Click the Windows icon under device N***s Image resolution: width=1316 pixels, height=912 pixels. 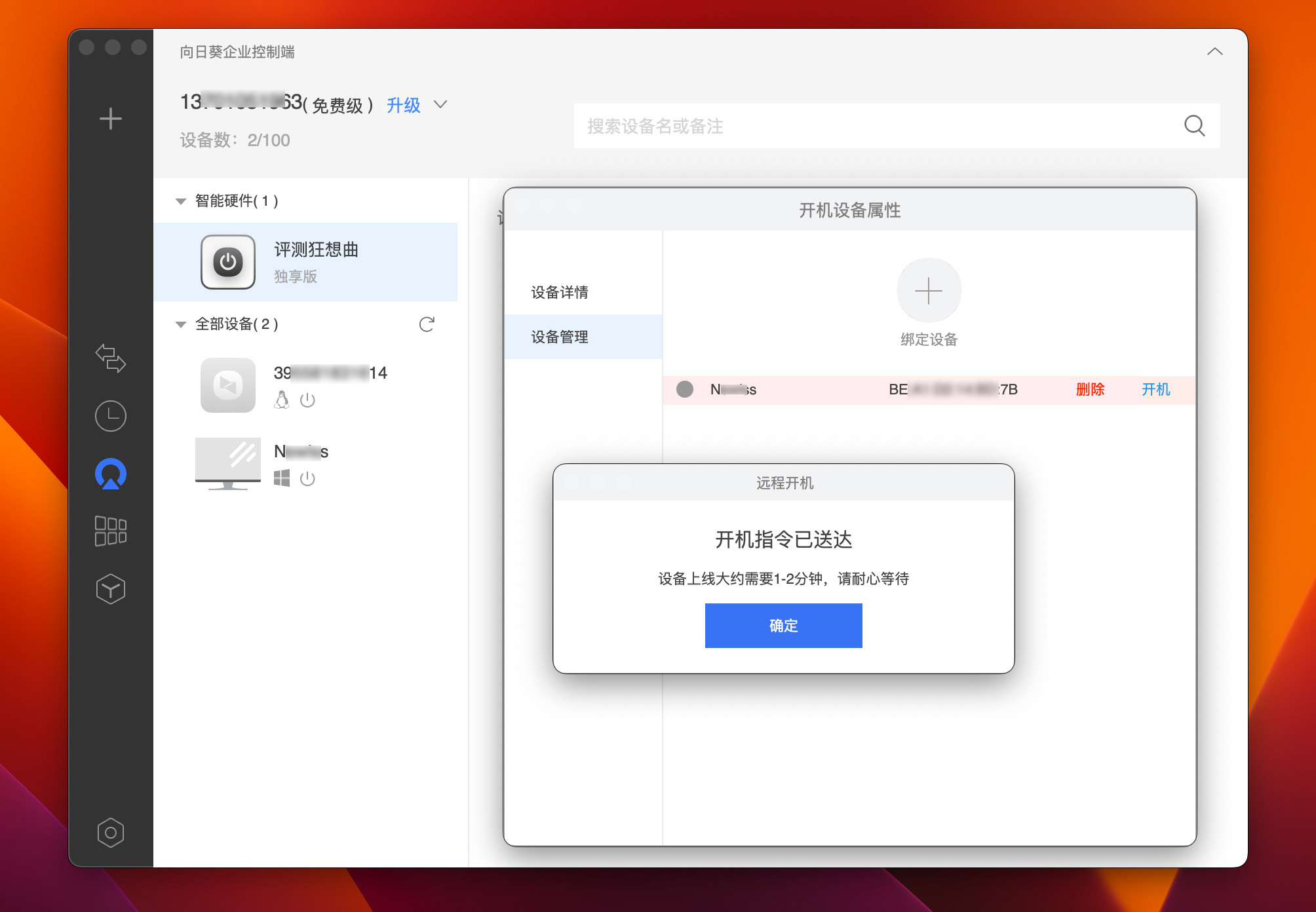point(282,479)
